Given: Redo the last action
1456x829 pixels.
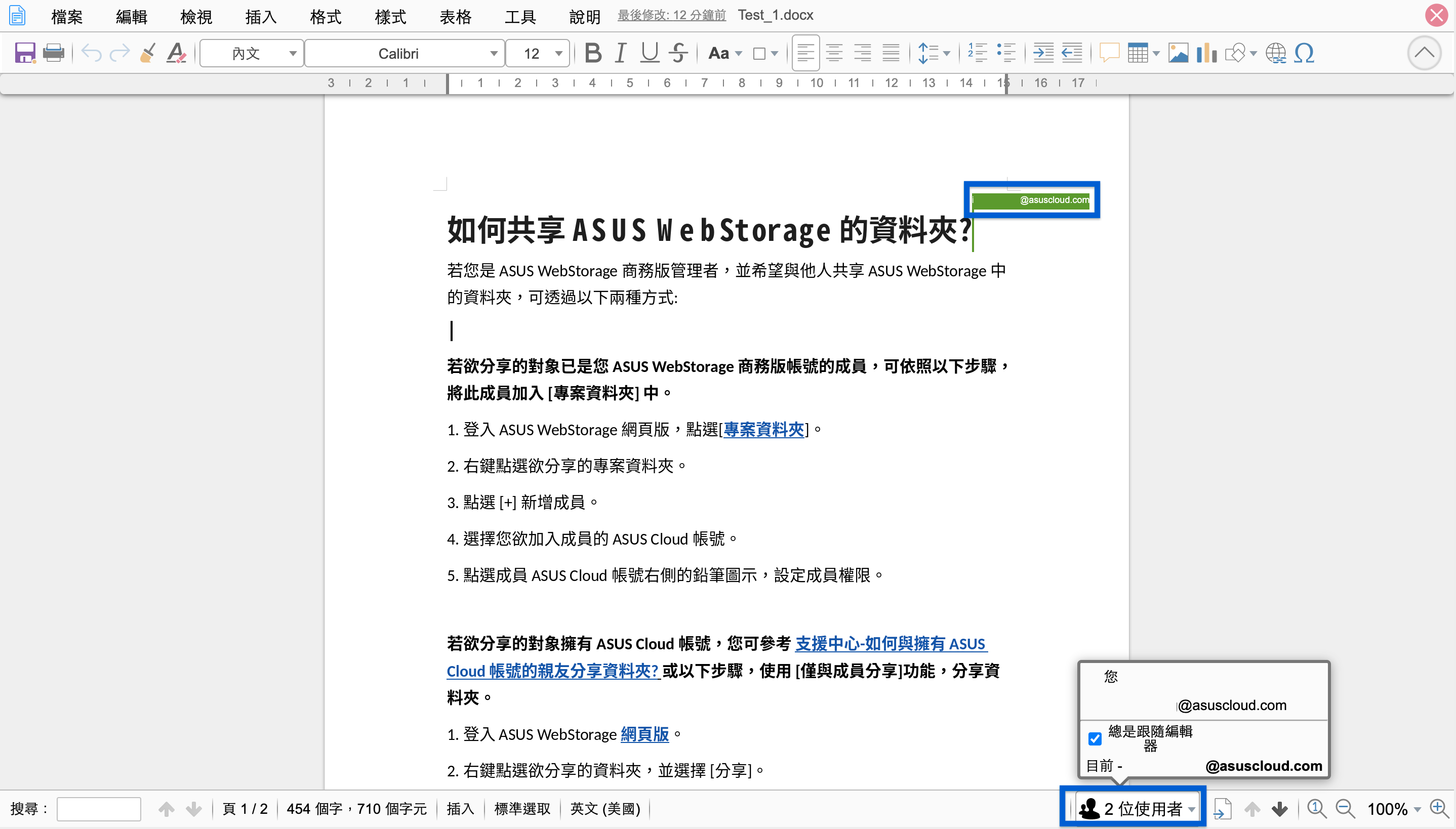Looking at the screenshot, I should click(119, 54).
